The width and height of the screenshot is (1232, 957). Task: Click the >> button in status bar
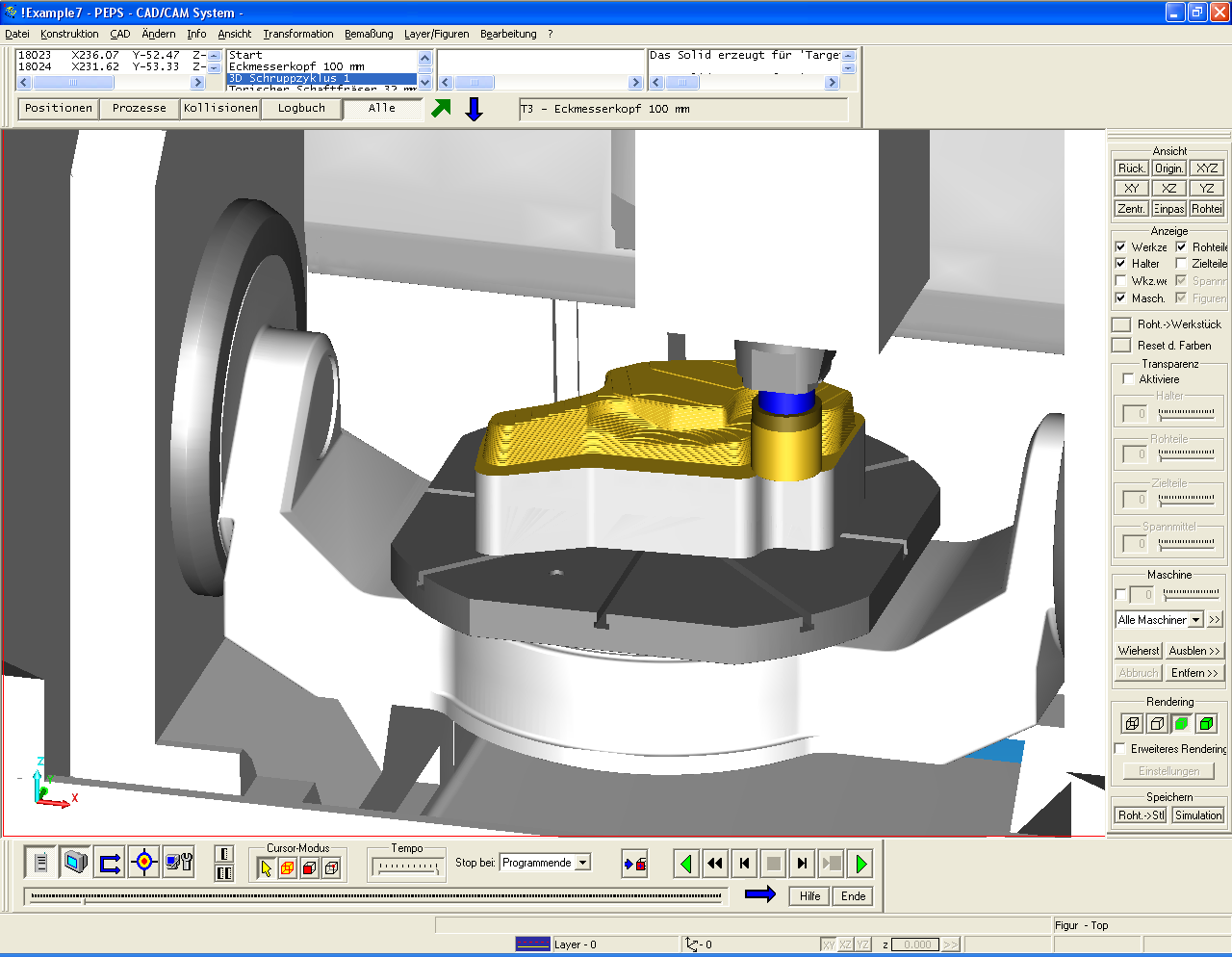(x=951, y=944)
